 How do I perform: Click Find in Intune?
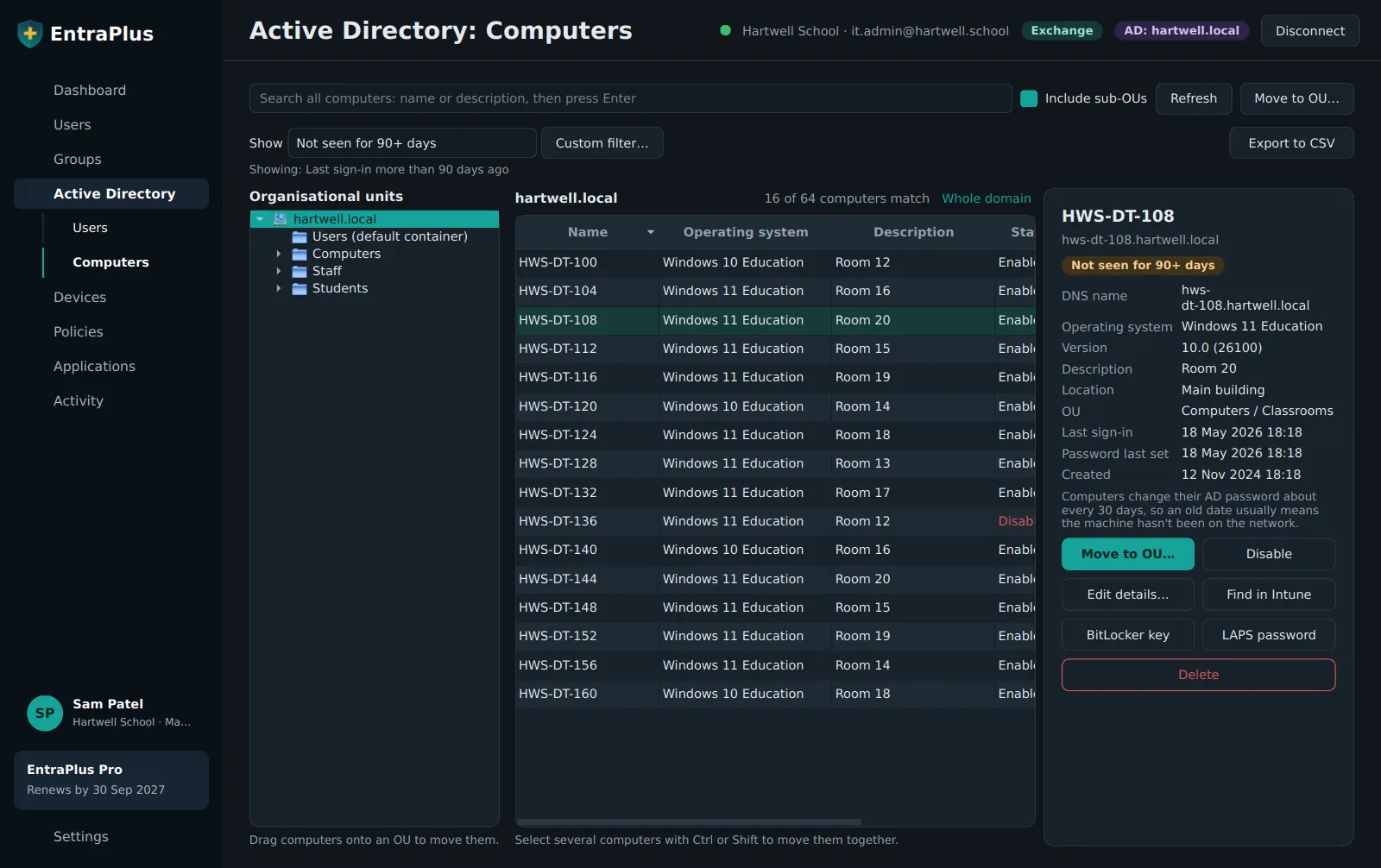point(1269,594)
